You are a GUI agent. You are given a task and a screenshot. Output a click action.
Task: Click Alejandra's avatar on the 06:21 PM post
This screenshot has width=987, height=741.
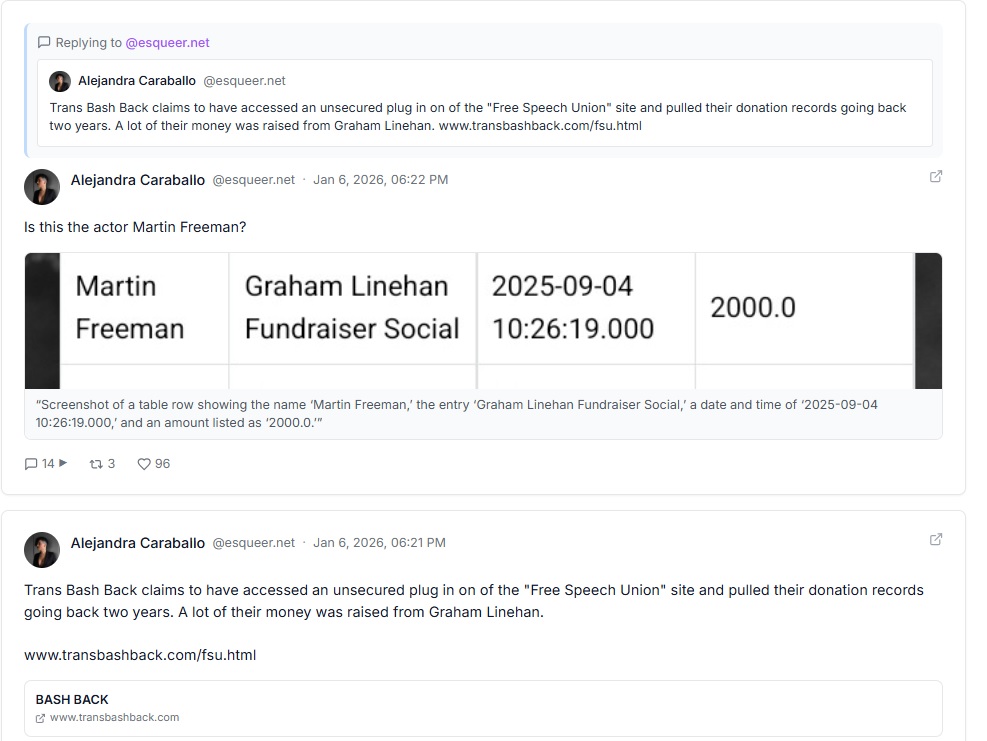click(42, 549)
